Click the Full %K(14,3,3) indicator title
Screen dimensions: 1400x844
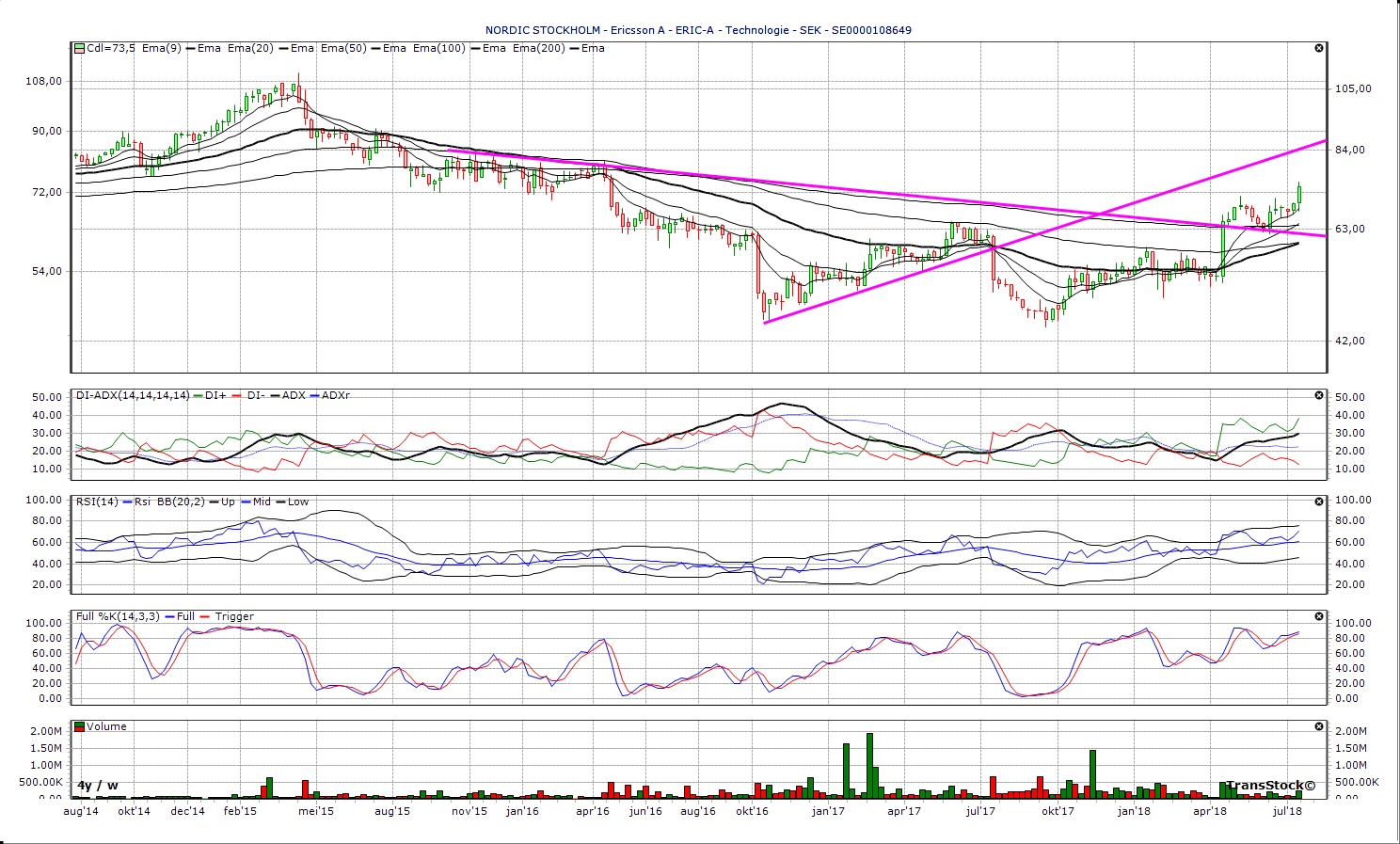[x=117, y=616]
